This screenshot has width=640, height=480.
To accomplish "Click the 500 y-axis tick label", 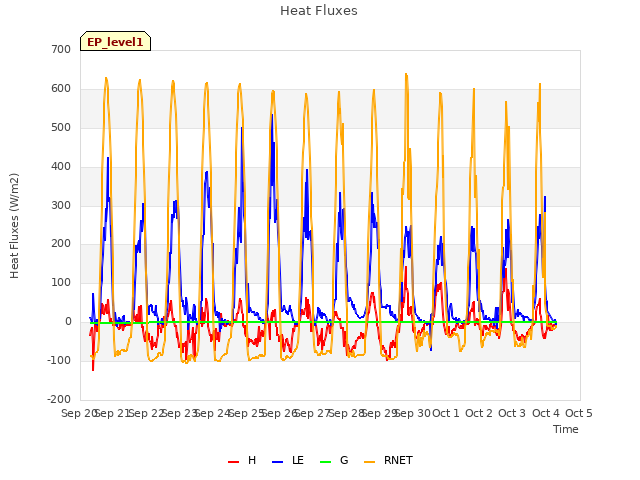I will [61, 128].
